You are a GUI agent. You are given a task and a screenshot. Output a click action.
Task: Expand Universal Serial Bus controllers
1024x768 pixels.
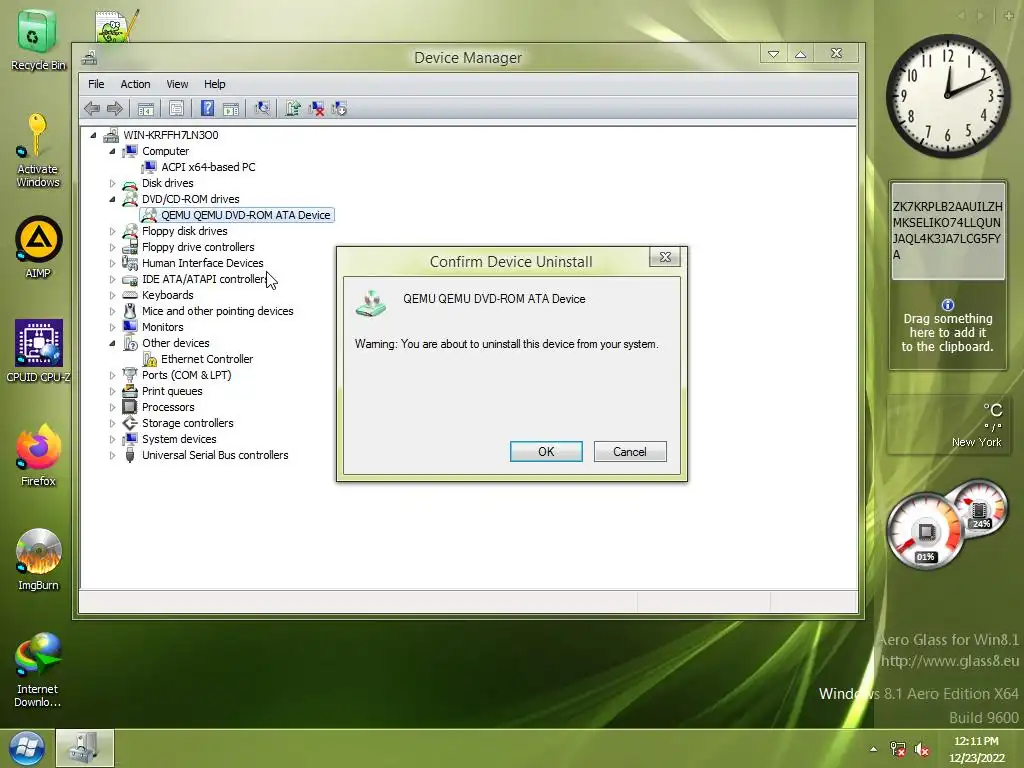[x=112, y=455]
